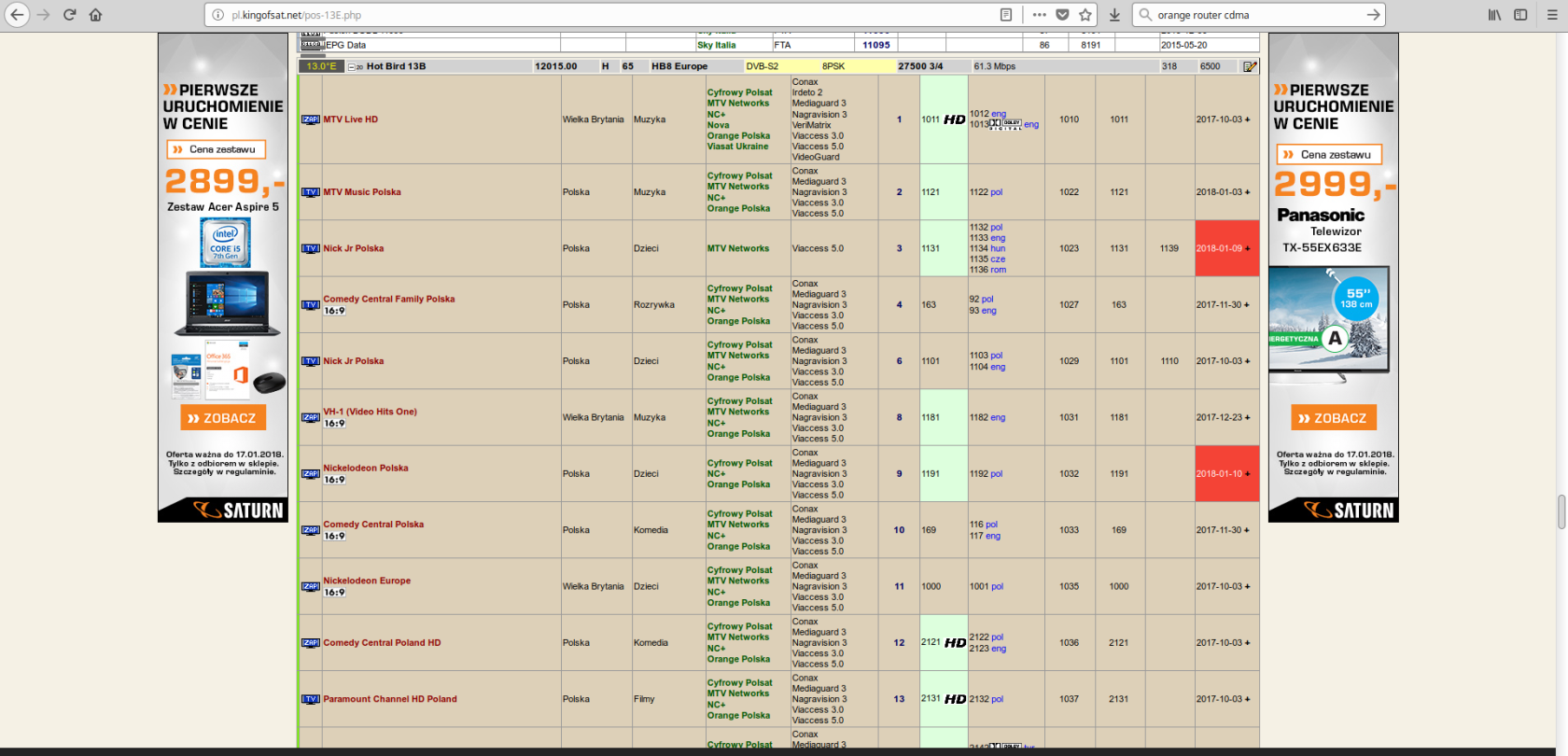Open the Sky Italia package link in the EPG Data row
Image resolution: width=1568 pixels, height=756 pixels.
717,45
